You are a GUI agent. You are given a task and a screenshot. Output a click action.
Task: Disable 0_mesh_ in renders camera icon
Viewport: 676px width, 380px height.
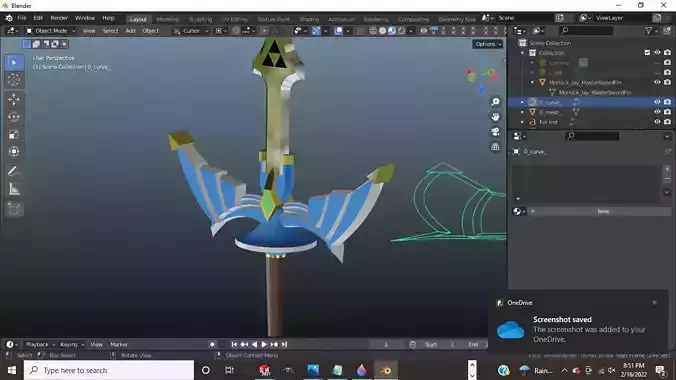[667, 112]
